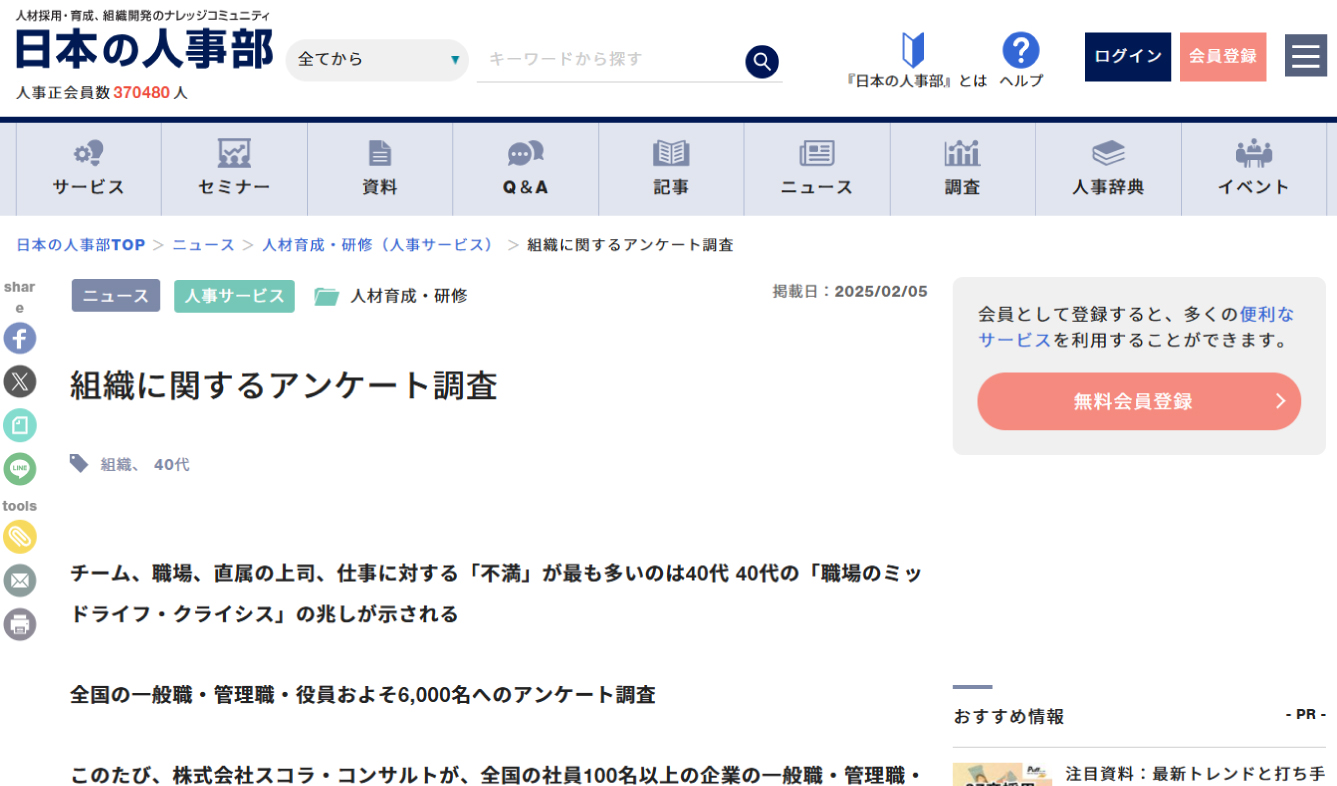Share the article on Facebook

20,338
